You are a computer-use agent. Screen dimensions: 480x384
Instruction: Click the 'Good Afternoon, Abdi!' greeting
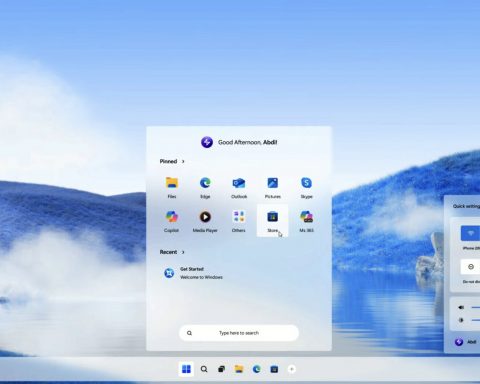[x=248, y=142]
